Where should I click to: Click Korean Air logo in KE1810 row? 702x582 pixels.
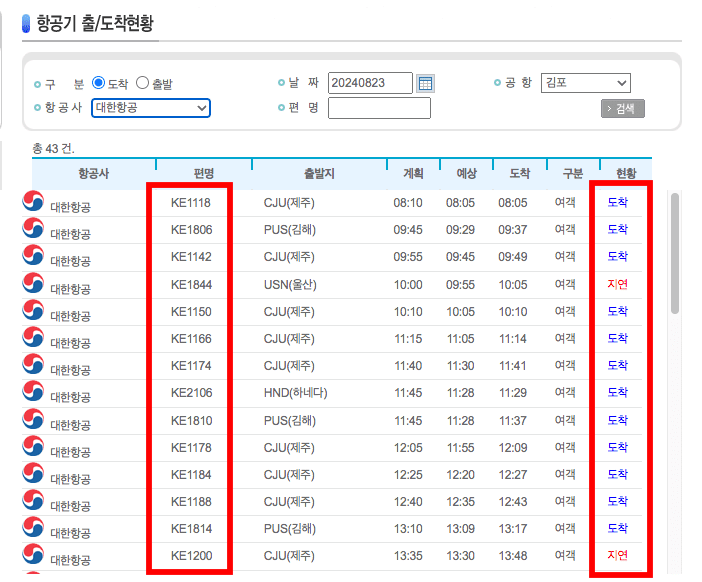pos(33,419)
